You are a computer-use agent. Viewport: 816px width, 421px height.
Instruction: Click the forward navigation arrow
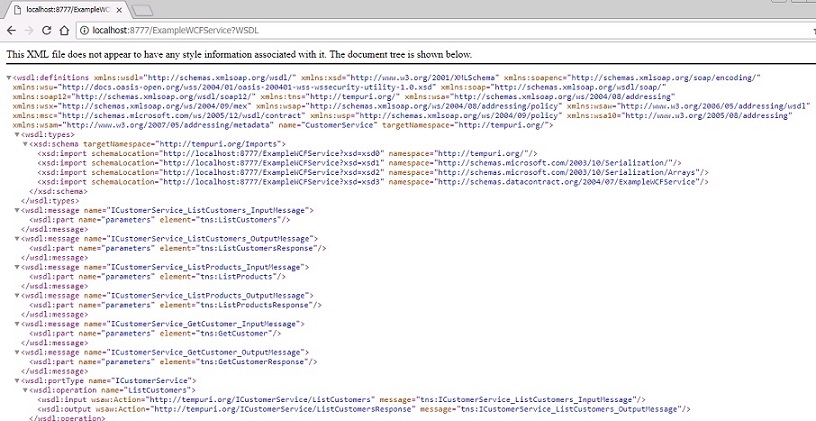coord(29,30)
